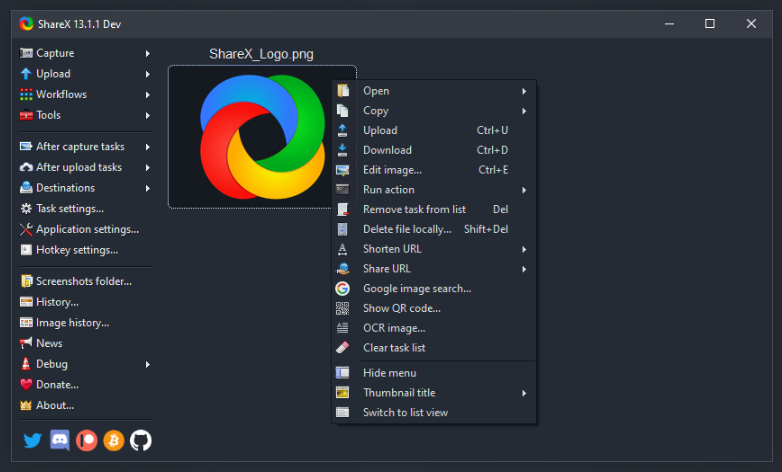
Task: Click the Screenshots folder icon
Action: (26, 281)
